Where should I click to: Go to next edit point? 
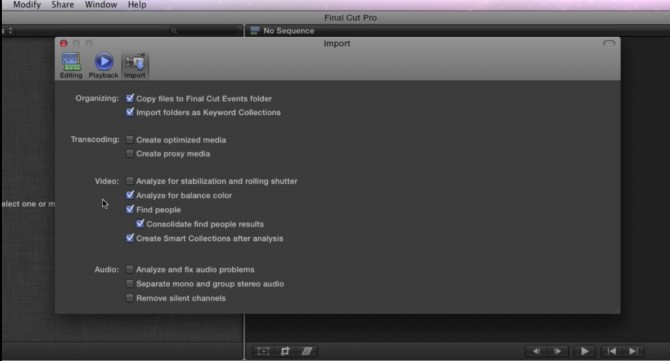pos(633,351)
